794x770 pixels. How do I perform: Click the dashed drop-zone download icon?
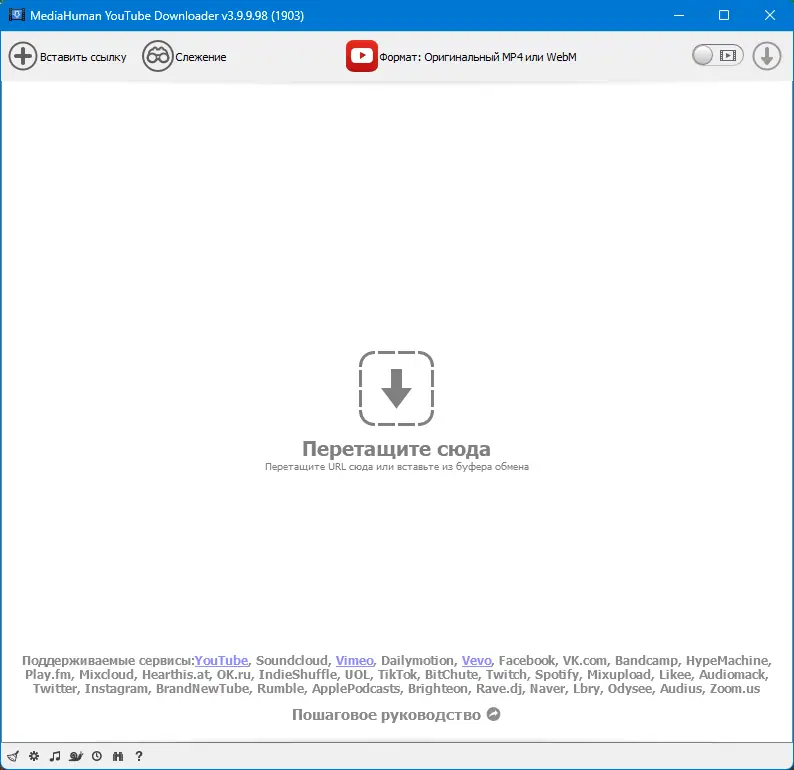(396, 388)
